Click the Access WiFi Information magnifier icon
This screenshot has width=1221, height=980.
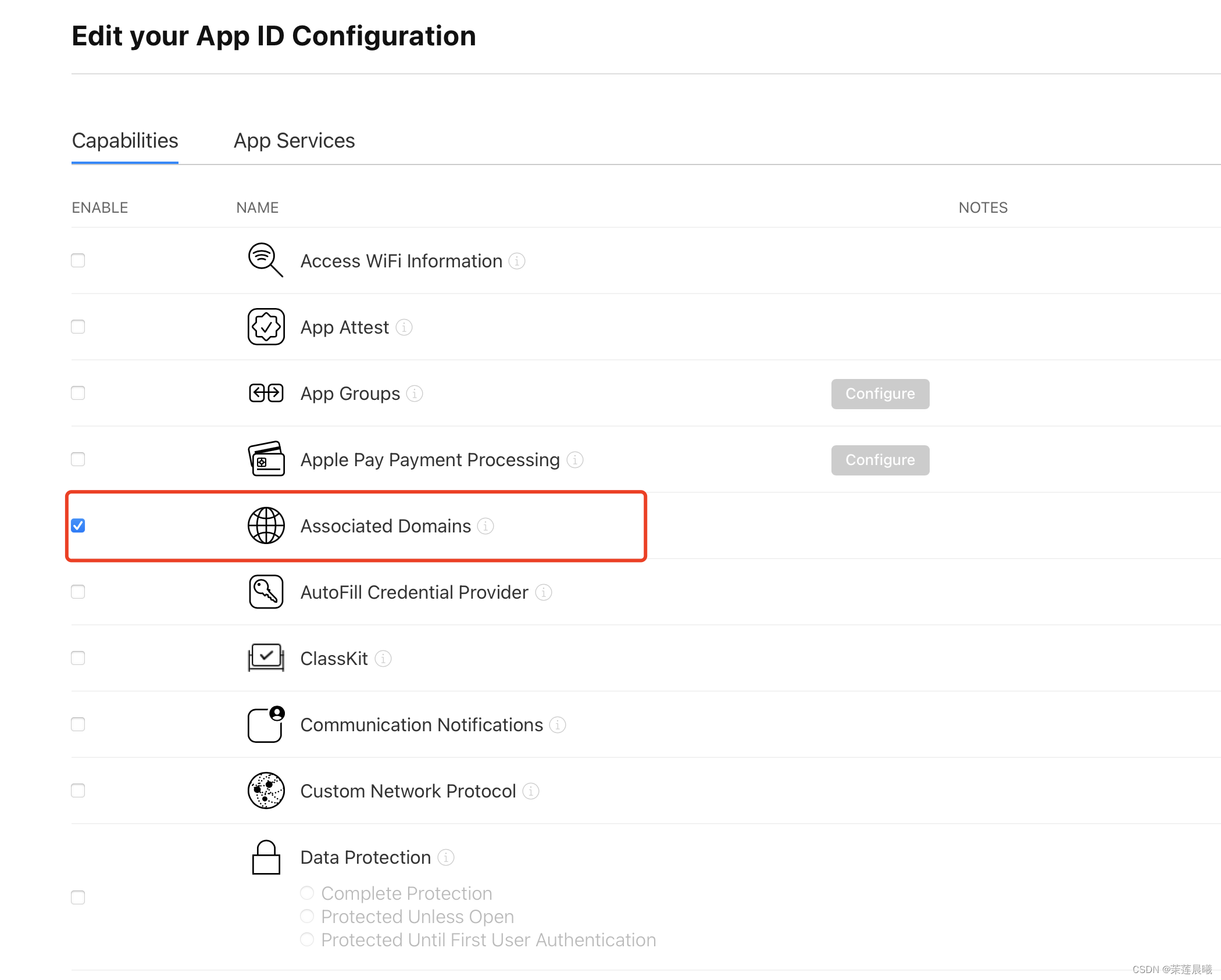[x=266, y=260]
